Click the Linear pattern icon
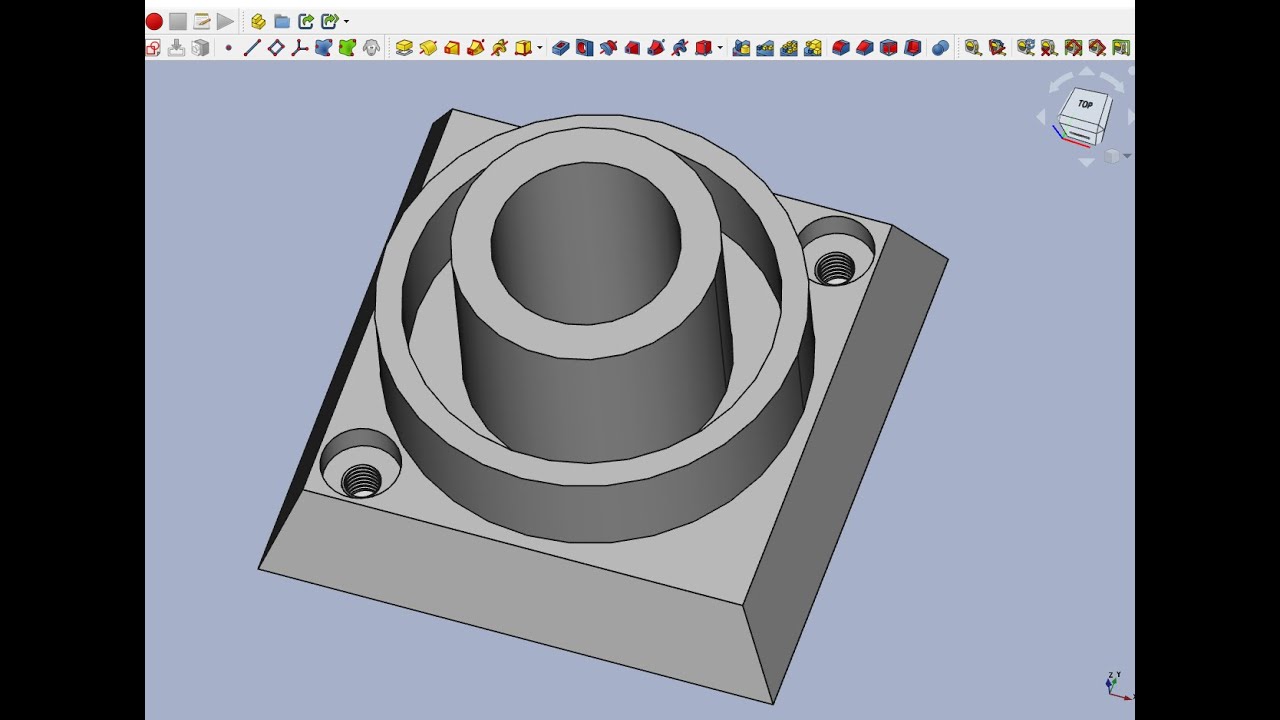The image size is (1280, 720). [x=765, y=47]
